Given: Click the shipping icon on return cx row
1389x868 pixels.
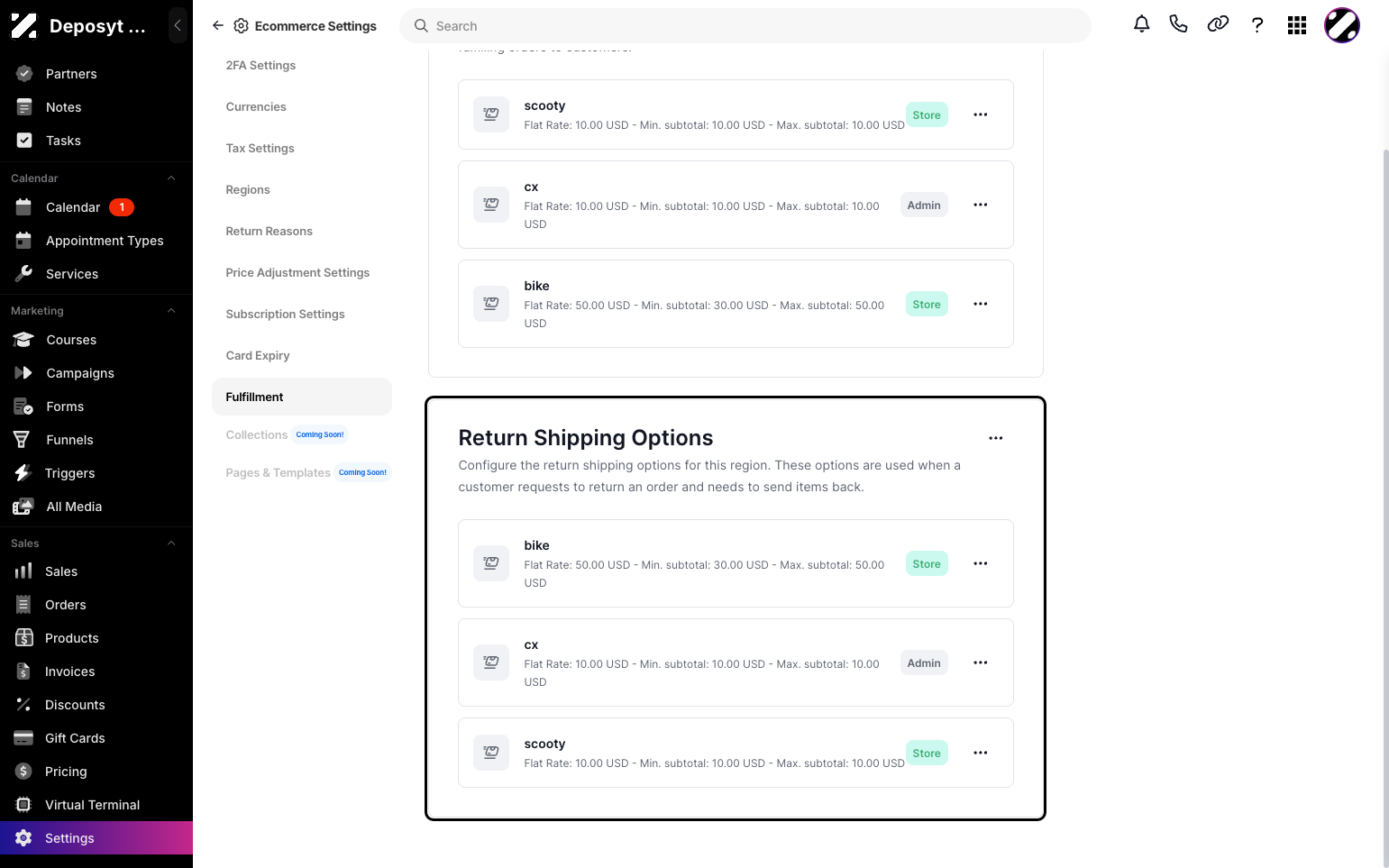Looking at the screenshot, I should tap(491, 662).
